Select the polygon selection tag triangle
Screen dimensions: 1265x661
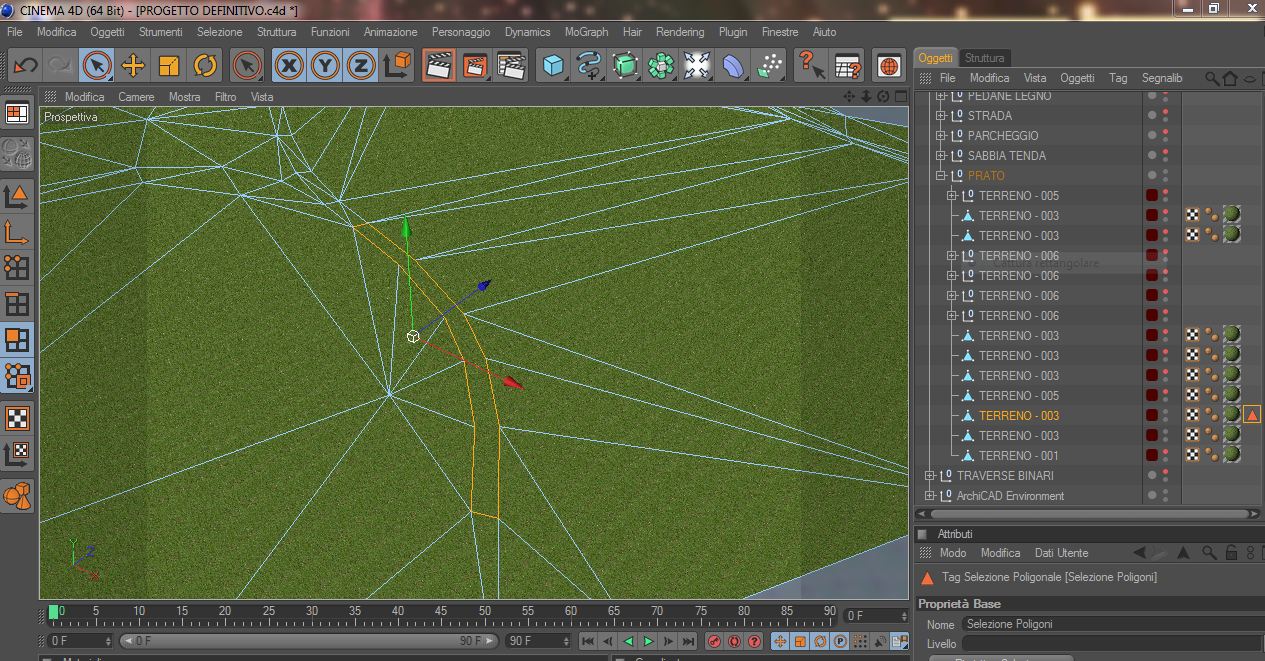point(1252,415)
